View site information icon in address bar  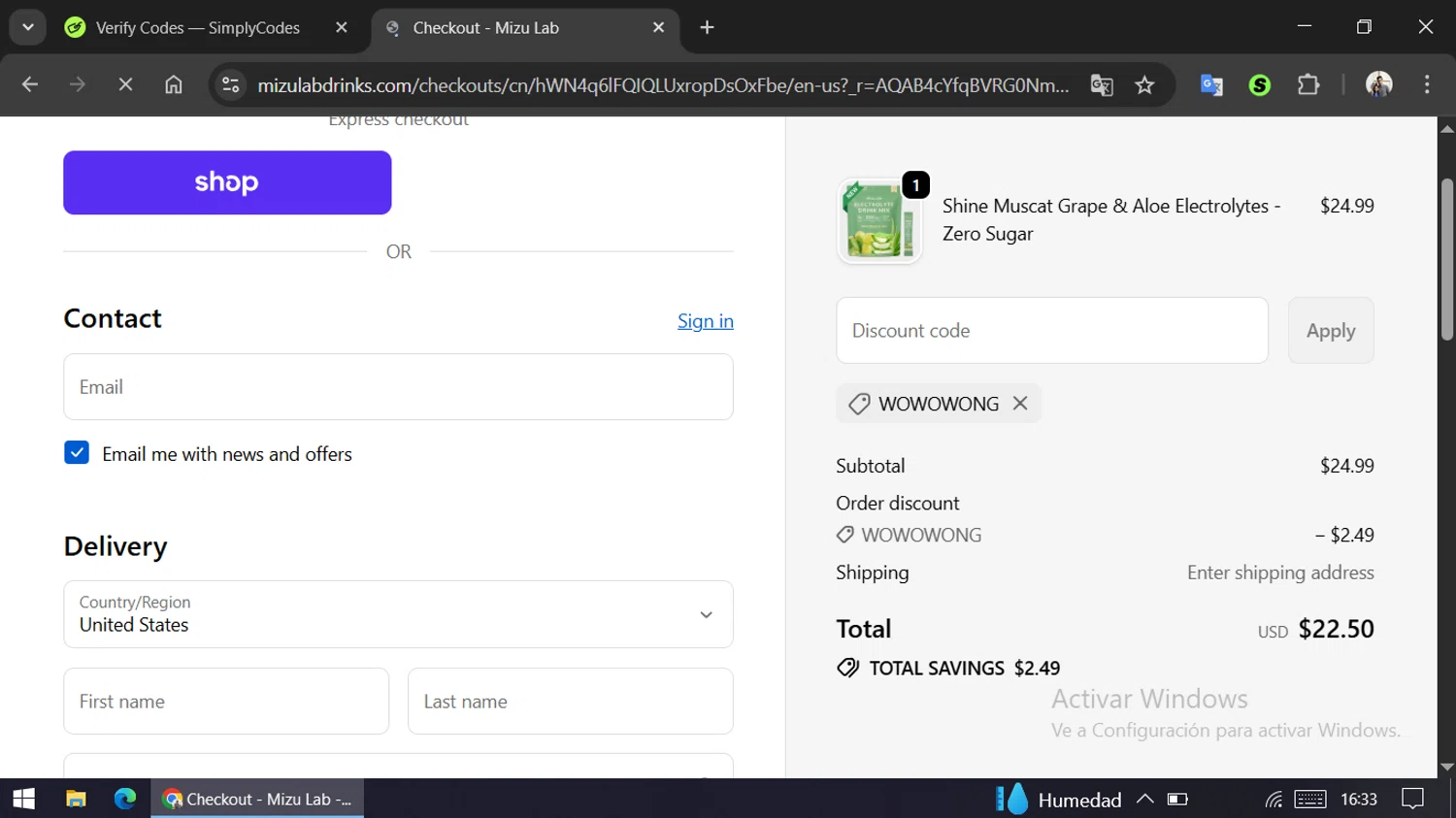pos(231,85)
